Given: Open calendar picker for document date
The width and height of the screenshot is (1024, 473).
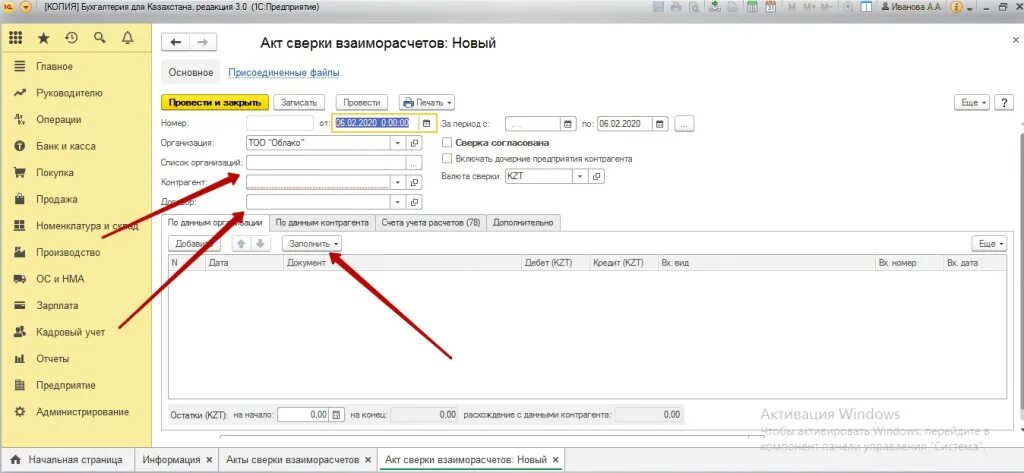Looking at the screenshot, I should [426, 123].
